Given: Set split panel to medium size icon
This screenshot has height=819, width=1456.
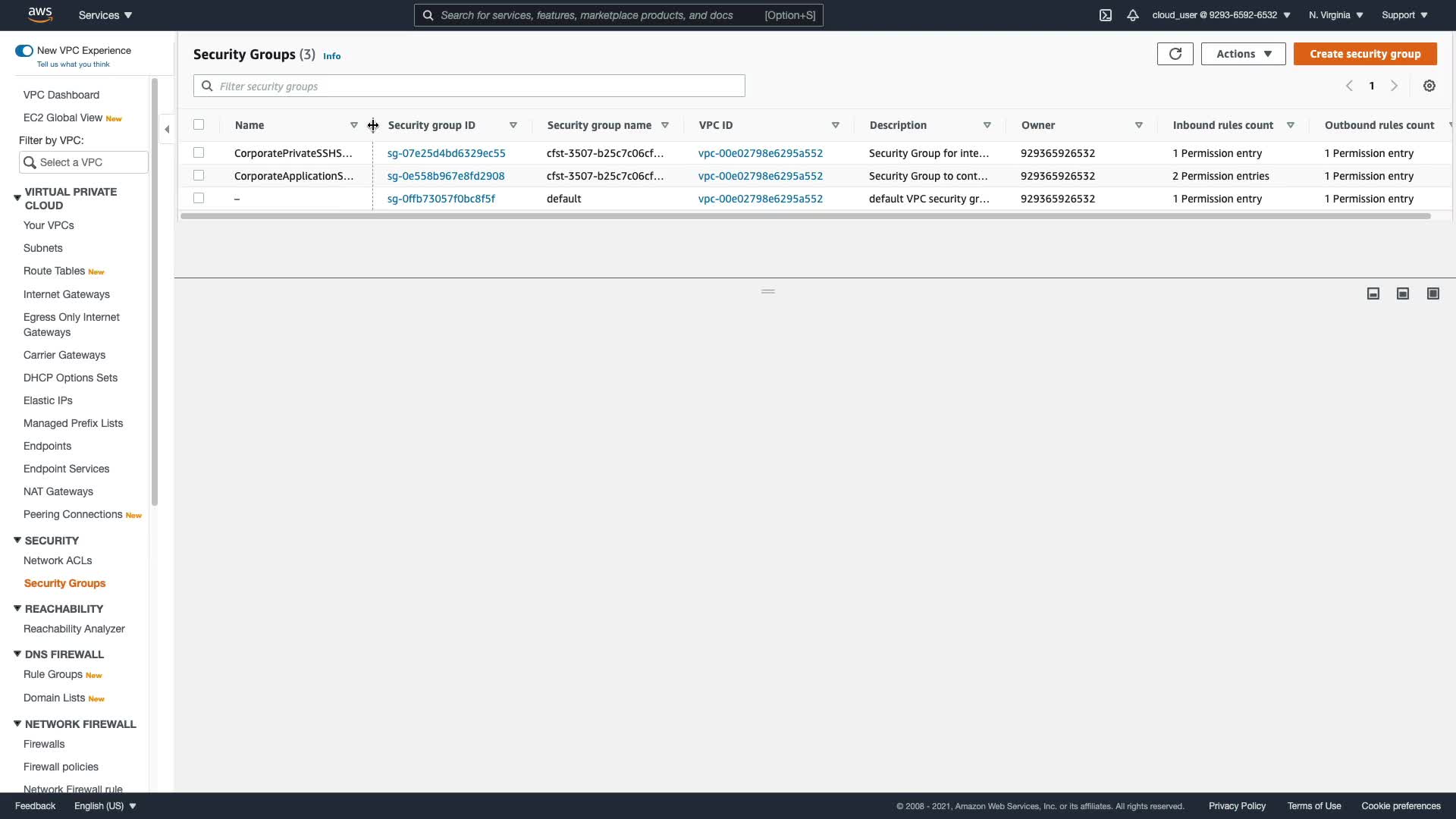Looking at the screenshot, I should [x=1403, y=293].
